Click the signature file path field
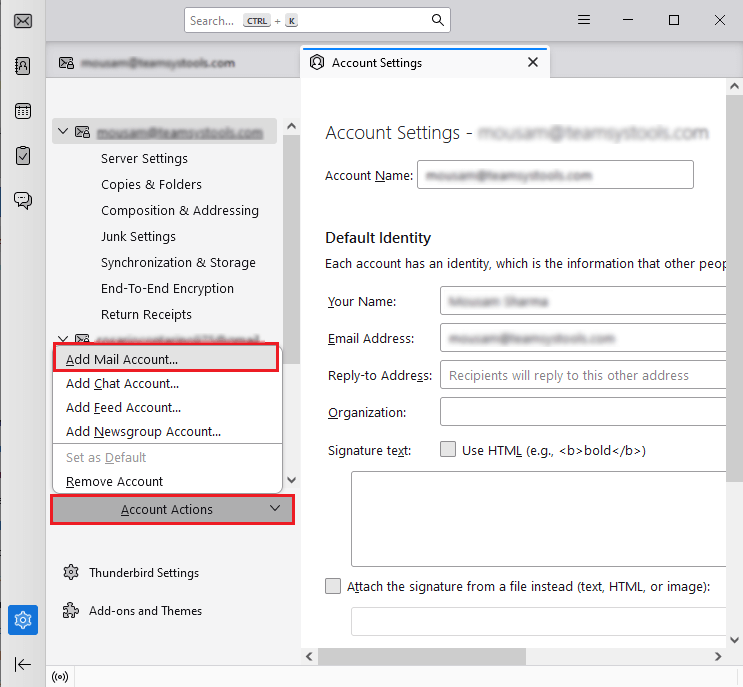 pos(538,621)
